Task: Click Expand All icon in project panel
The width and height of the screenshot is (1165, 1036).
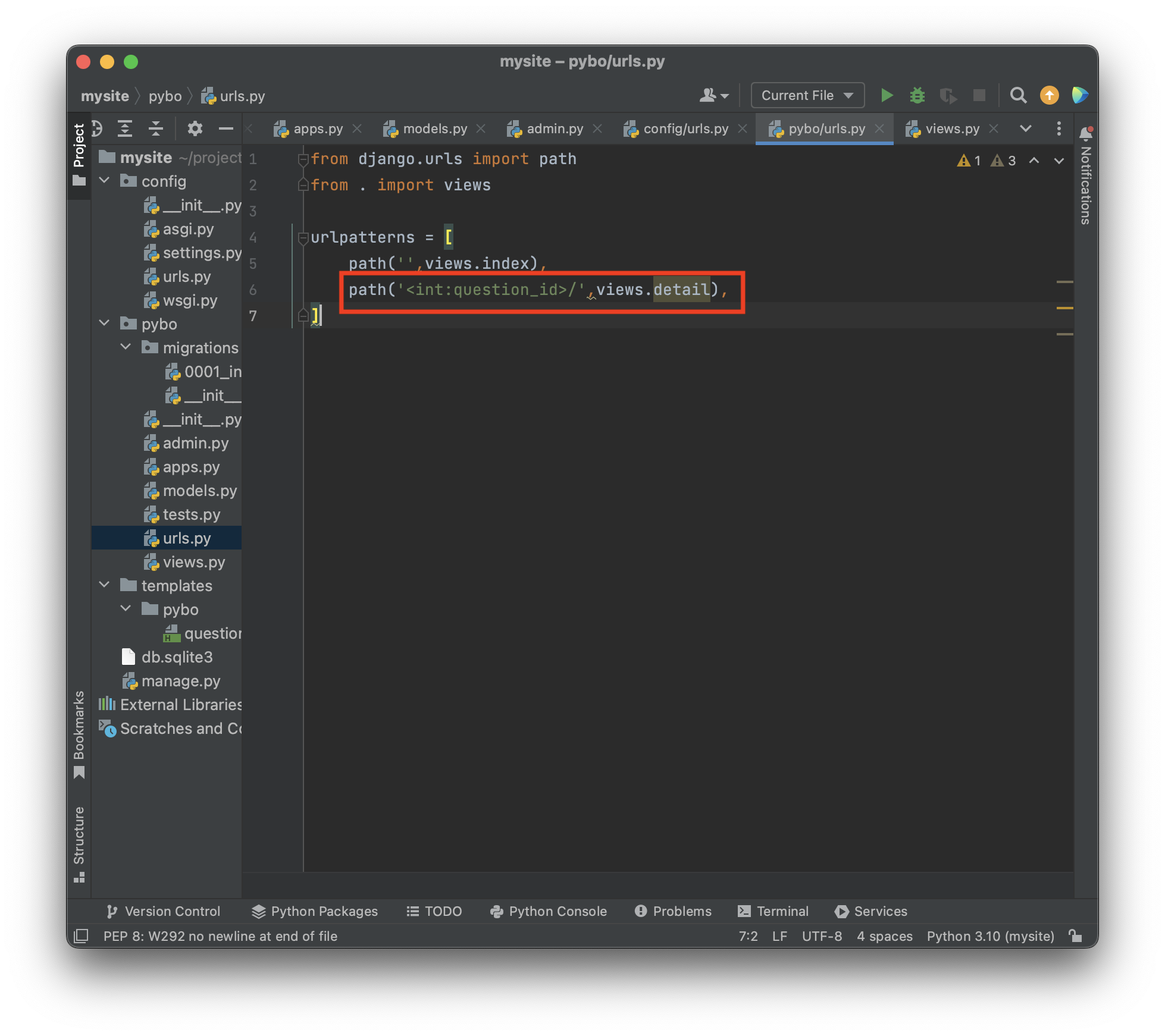Action: pos(124,128)
